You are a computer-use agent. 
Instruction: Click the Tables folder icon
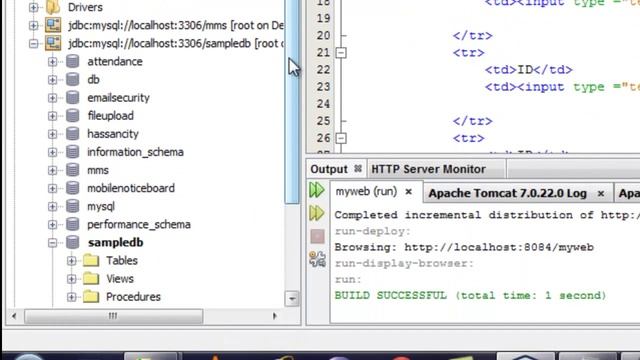click(91, 260)
